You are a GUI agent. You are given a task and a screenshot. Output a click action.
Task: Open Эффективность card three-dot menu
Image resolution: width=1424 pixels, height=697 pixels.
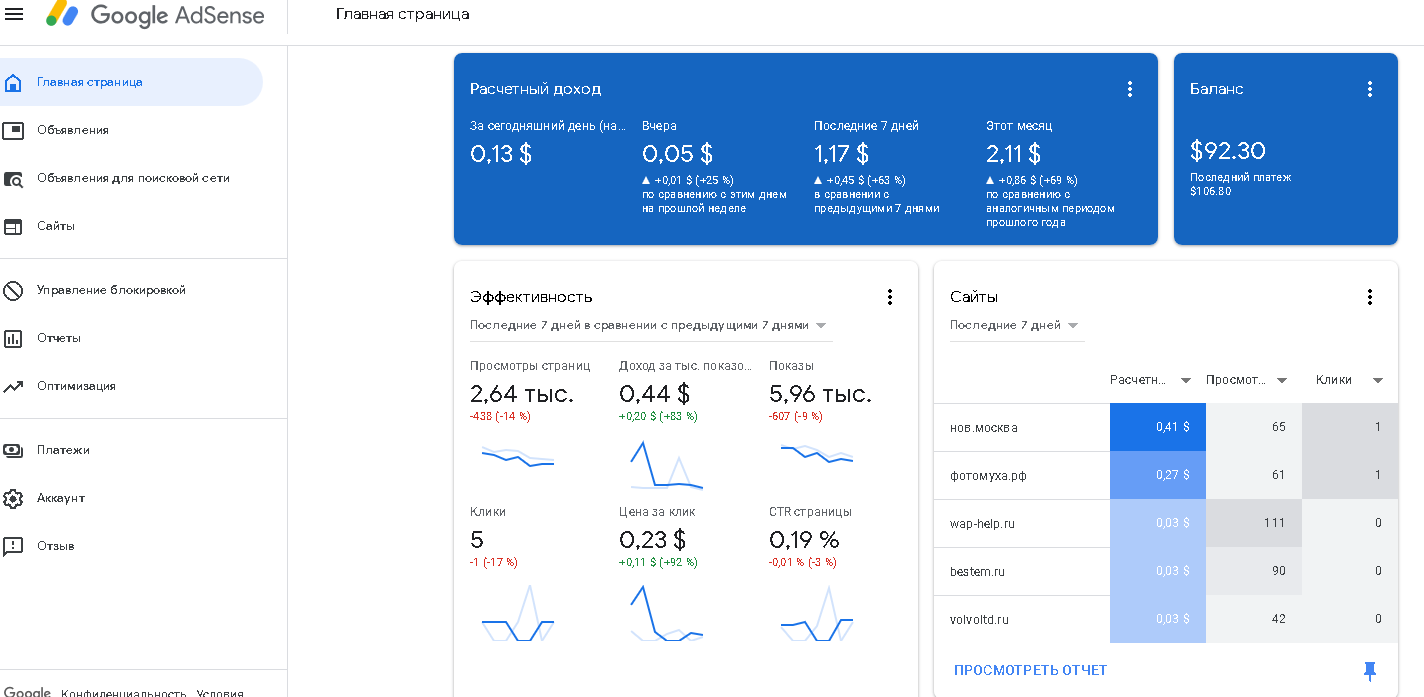click(x=890, y=297)
